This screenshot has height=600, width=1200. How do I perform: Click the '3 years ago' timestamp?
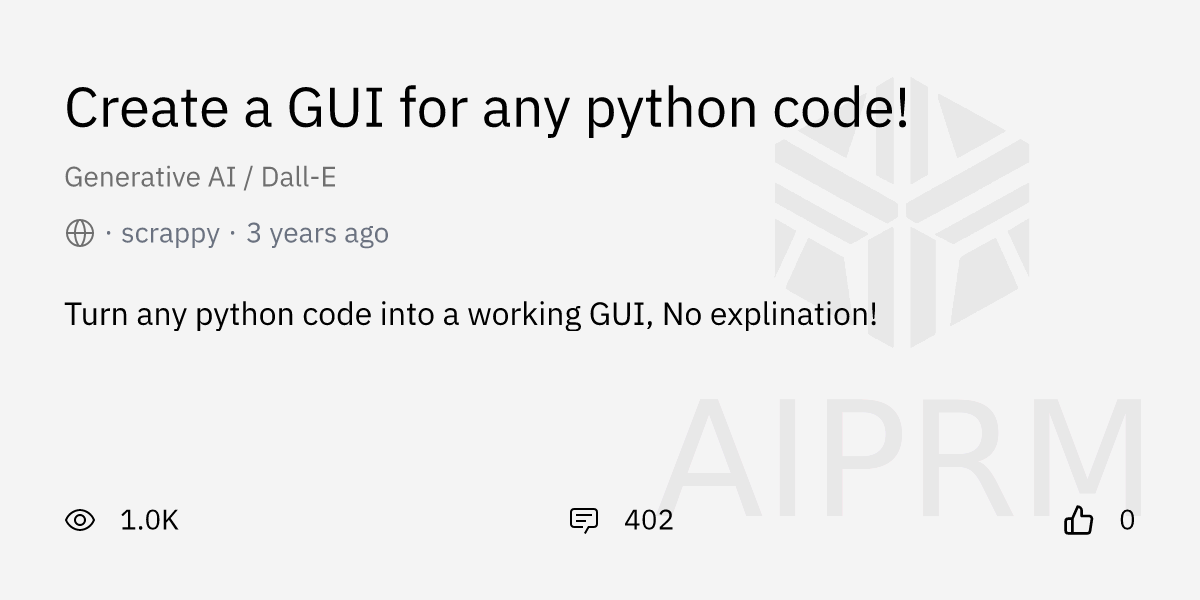[317, 234]
